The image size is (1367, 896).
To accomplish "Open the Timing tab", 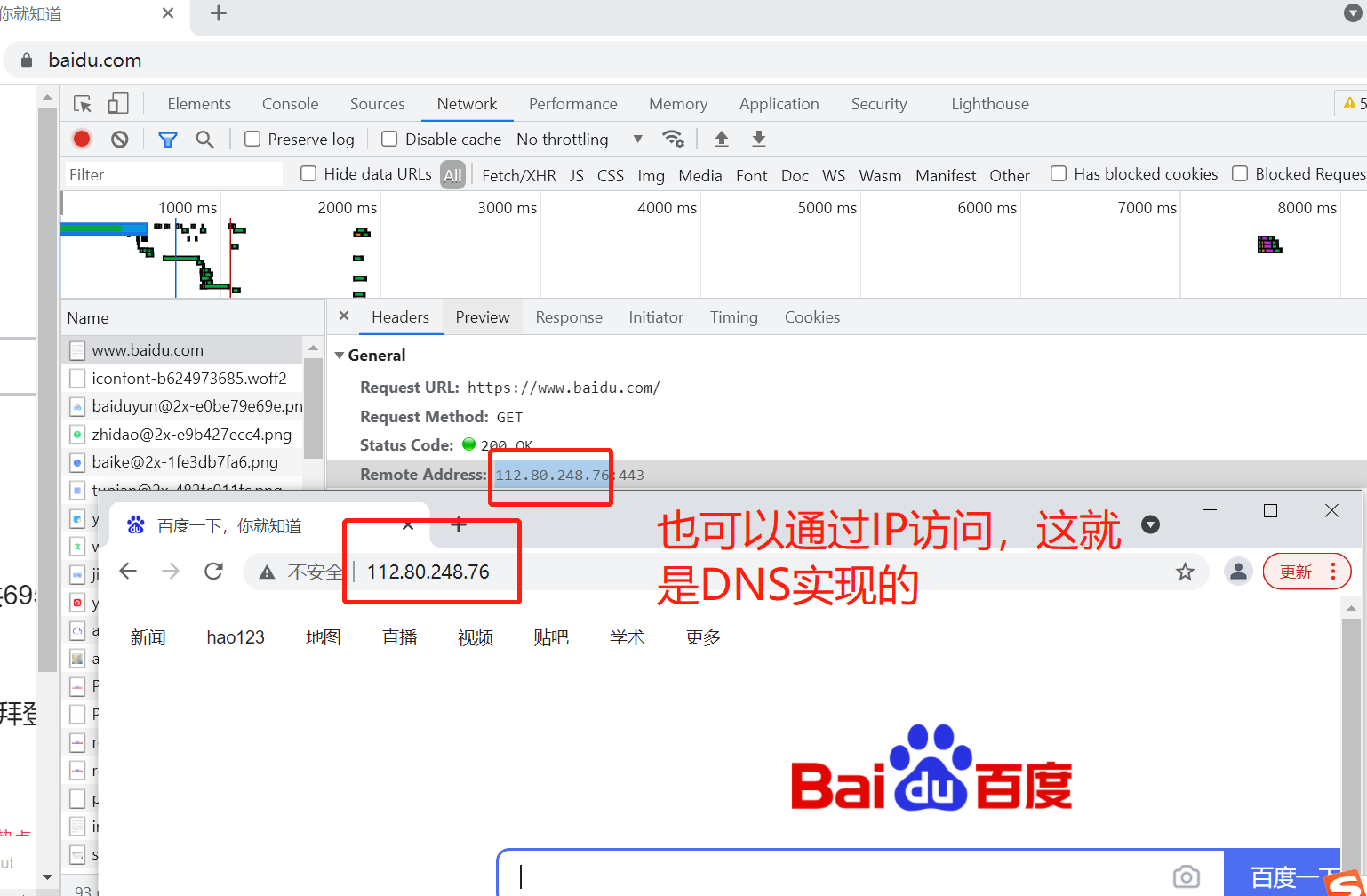I will click(734, 317).
